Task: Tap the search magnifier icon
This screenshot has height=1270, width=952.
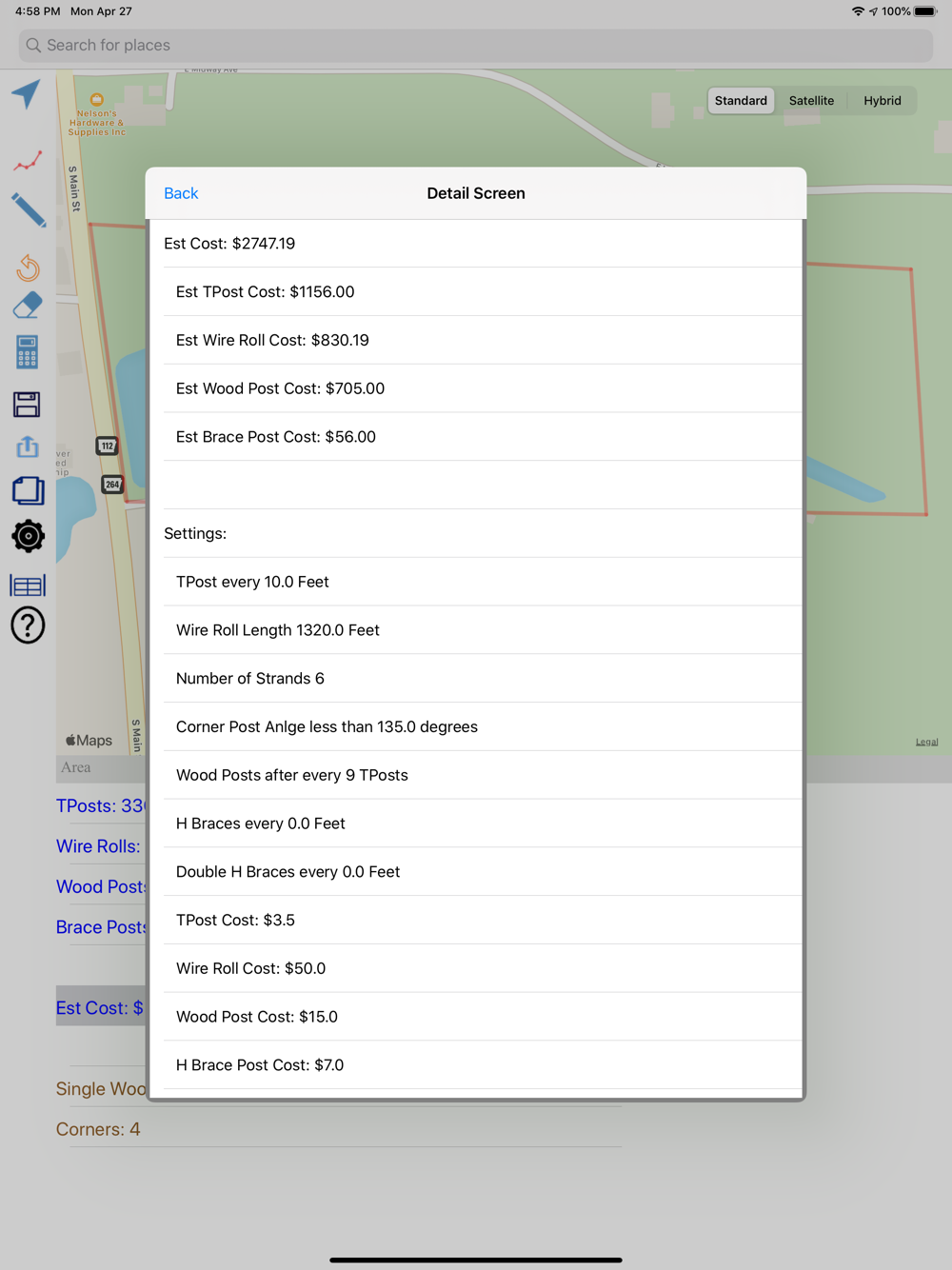Action: 33,45
